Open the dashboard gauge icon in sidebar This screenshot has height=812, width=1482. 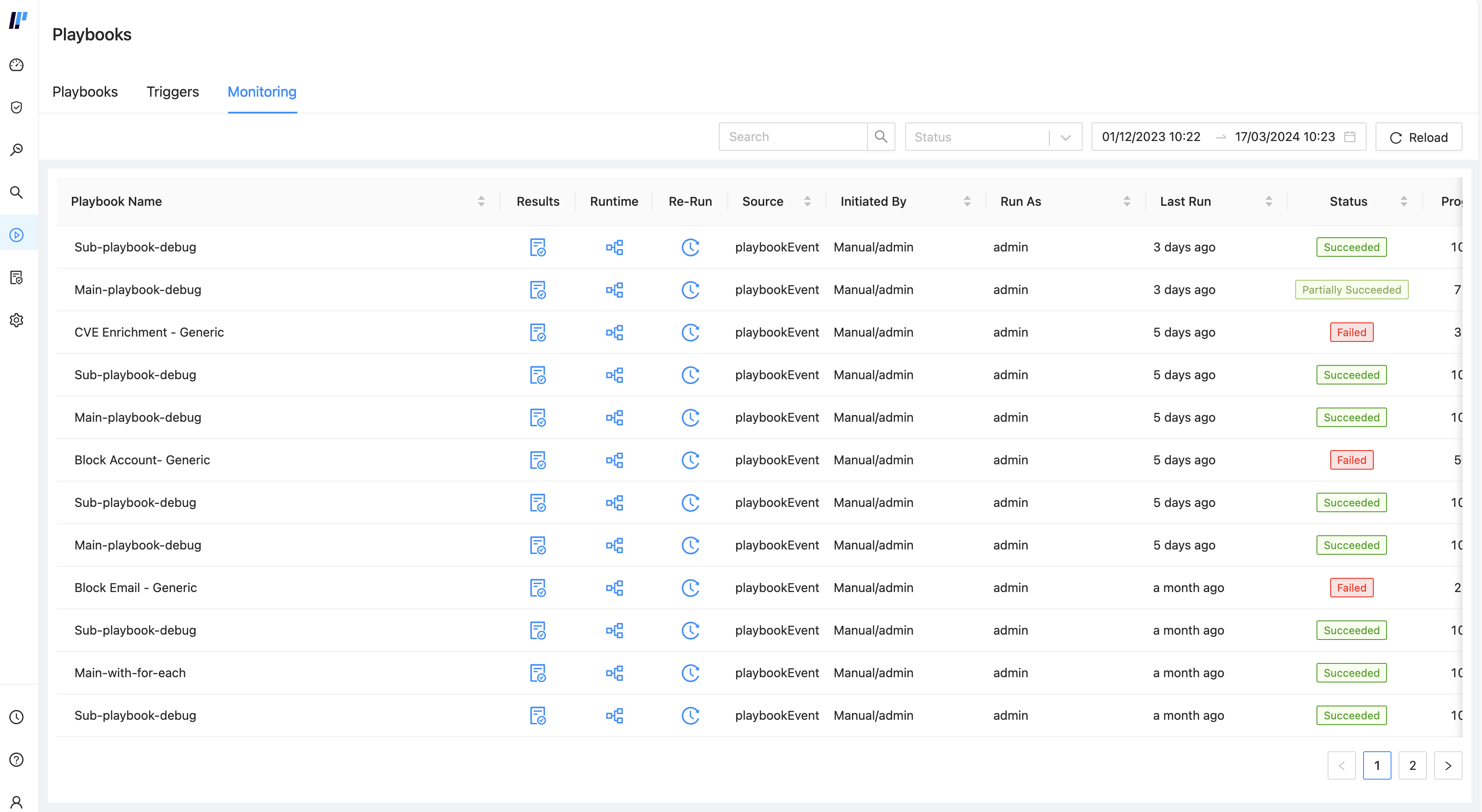tap(17, 65)
